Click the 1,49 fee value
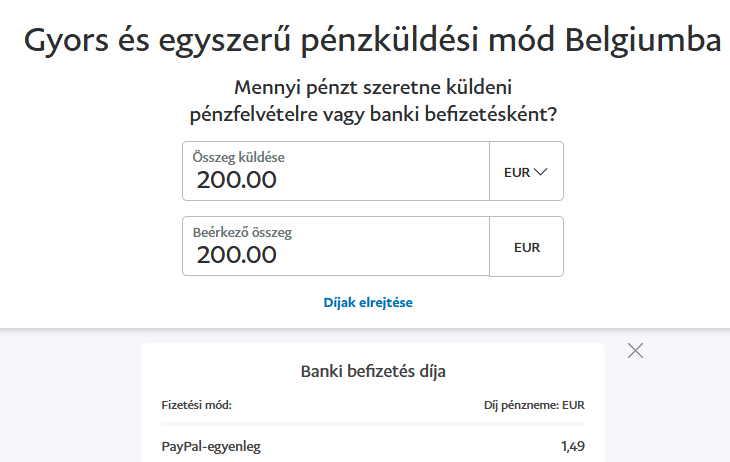 click(x=573, y=447)
